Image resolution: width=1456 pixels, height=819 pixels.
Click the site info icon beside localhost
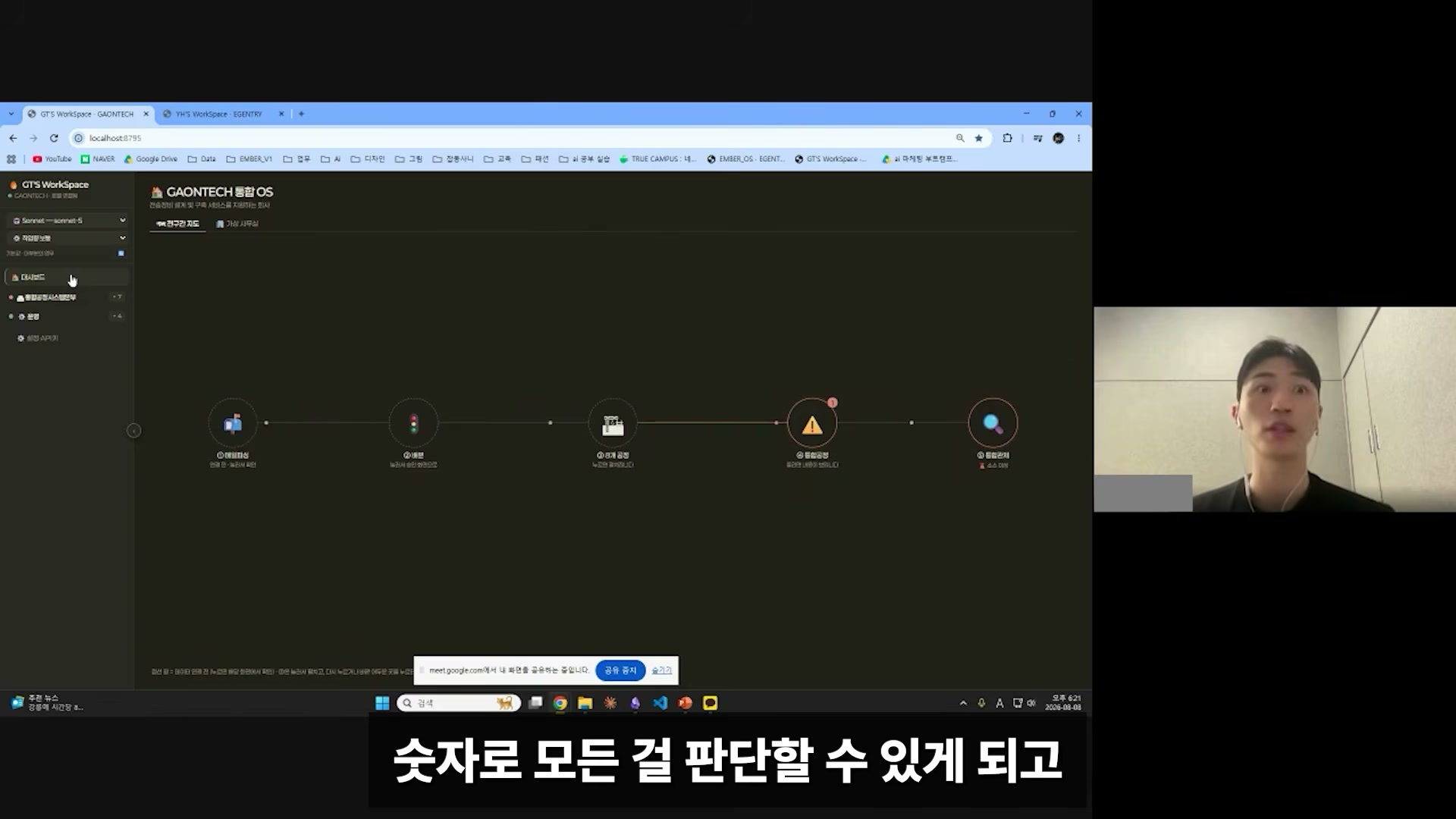coord(78,138)
